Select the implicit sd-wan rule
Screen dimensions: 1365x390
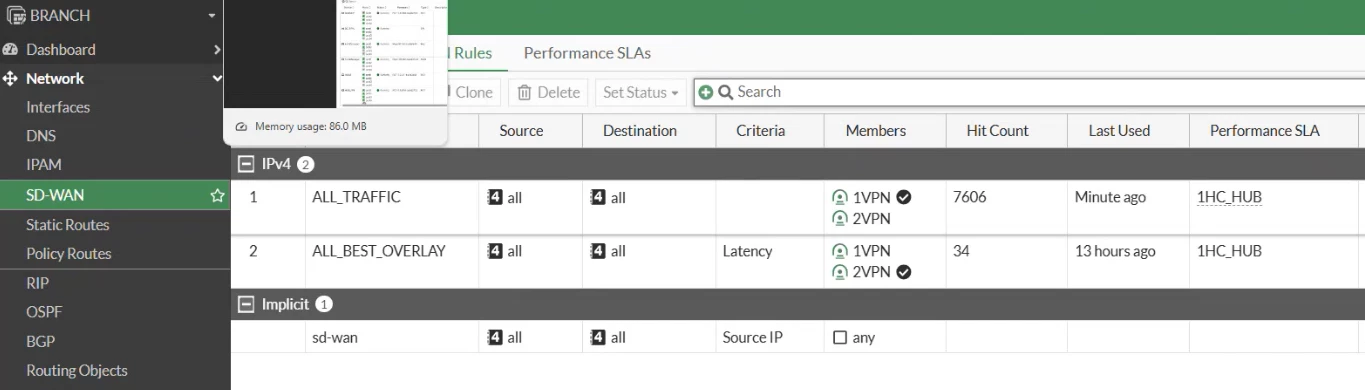pos(335,338)
